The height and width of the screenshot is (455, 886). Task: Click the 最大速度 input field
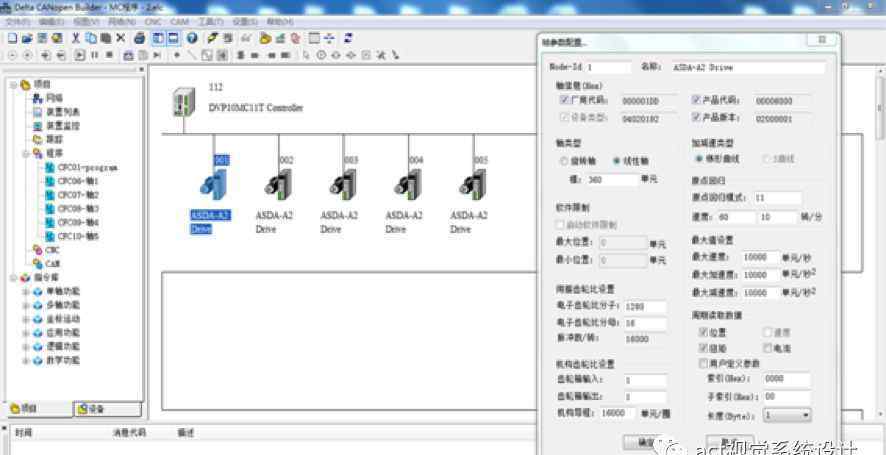[x=761, y=257]
